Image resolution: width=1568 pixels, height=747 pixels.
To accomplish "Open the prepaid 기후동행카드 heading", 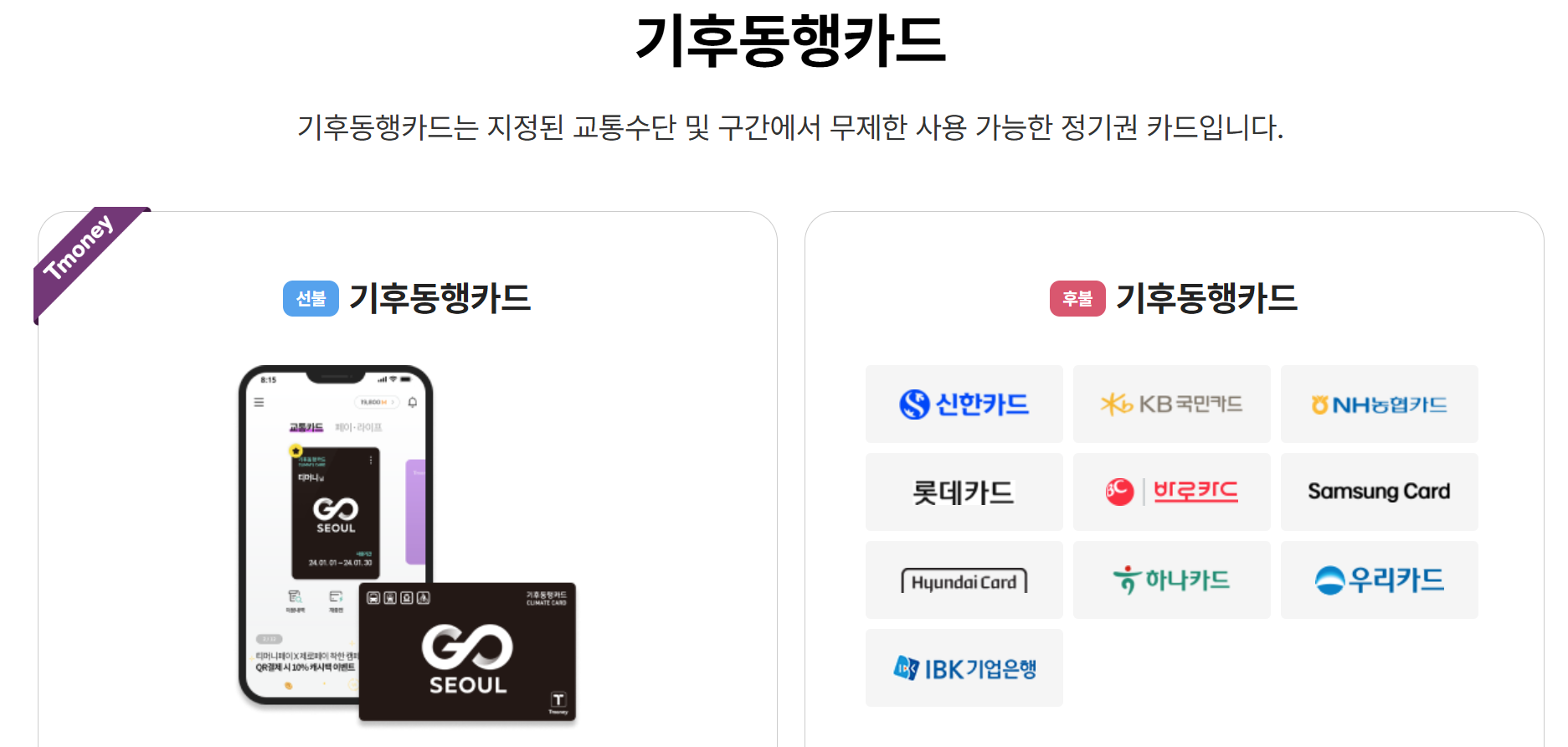I will [440, 298].
